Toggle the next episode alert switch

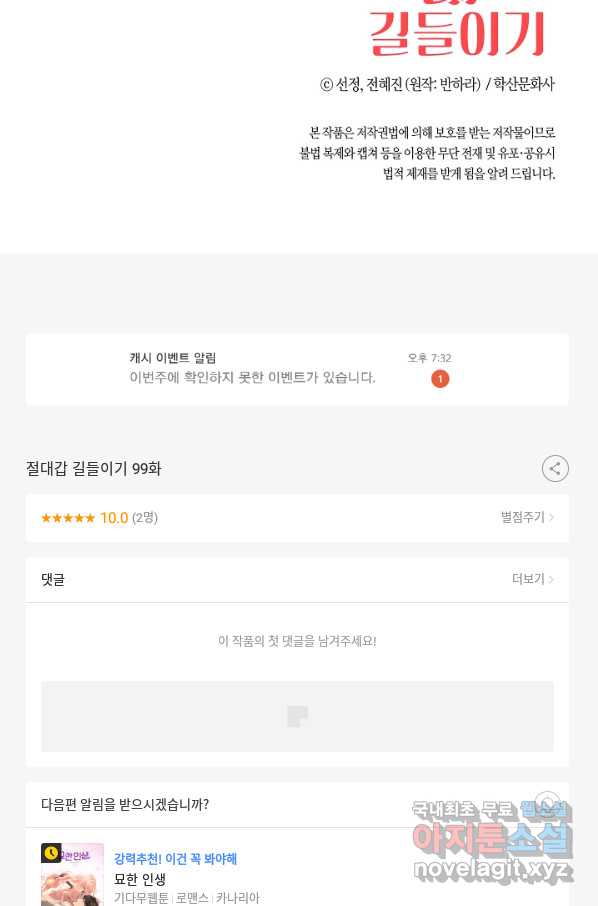click(x=546, y=804)
